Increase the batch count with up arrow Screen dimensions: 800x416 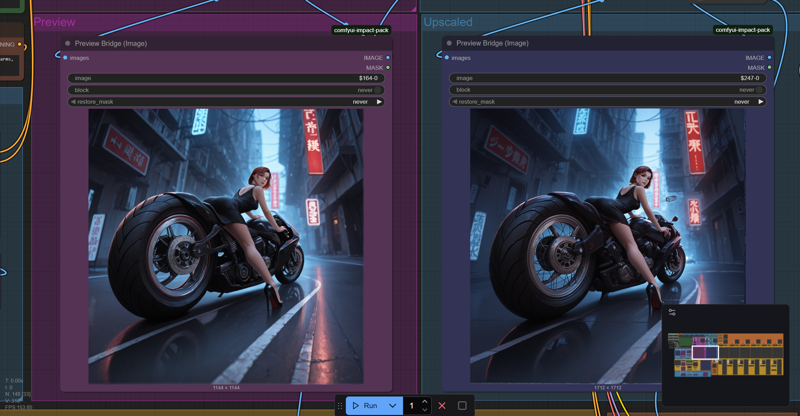click(x=425, y=402)
